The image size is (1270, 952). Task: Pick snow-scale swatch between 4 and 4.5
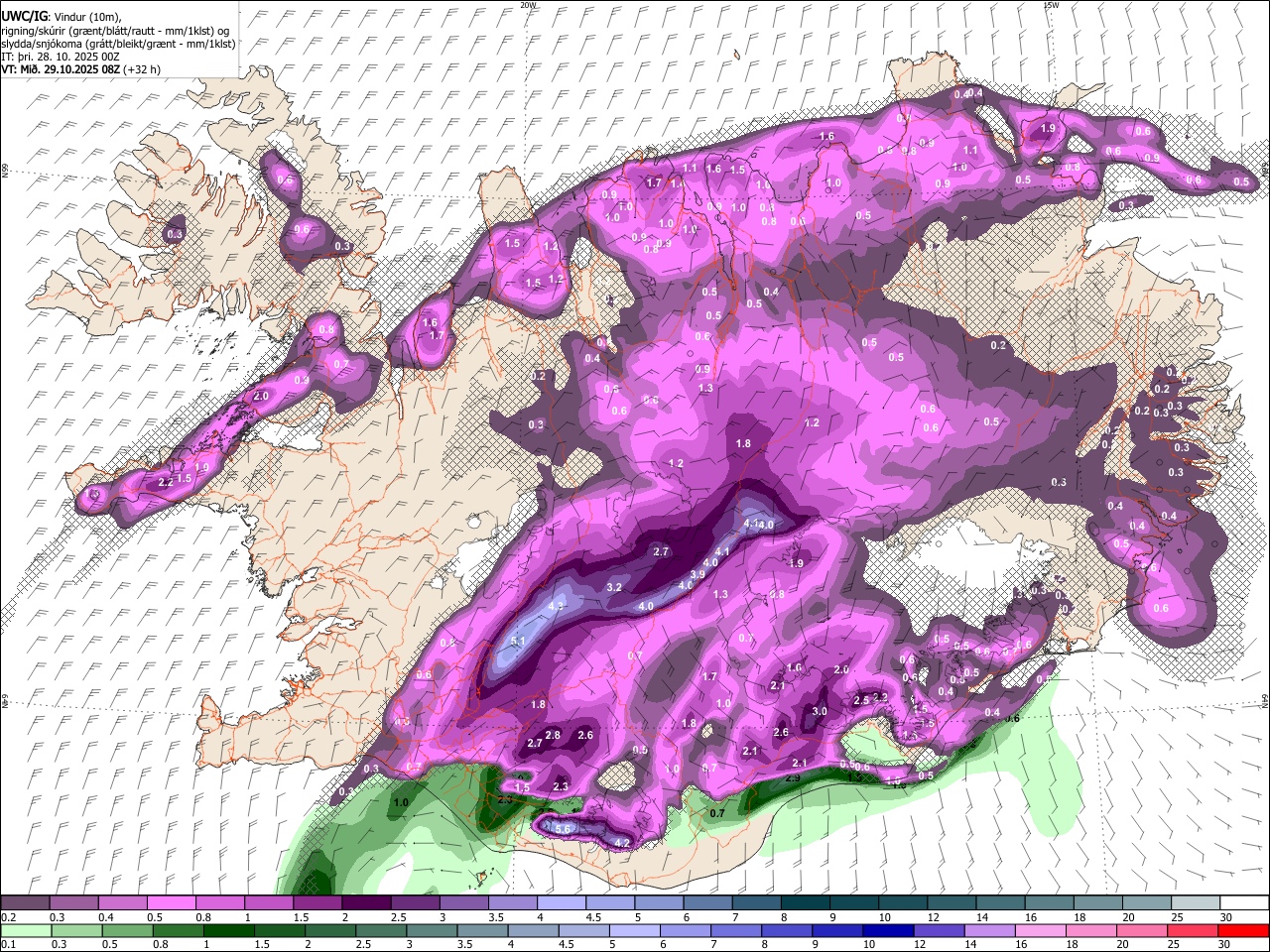562,902
